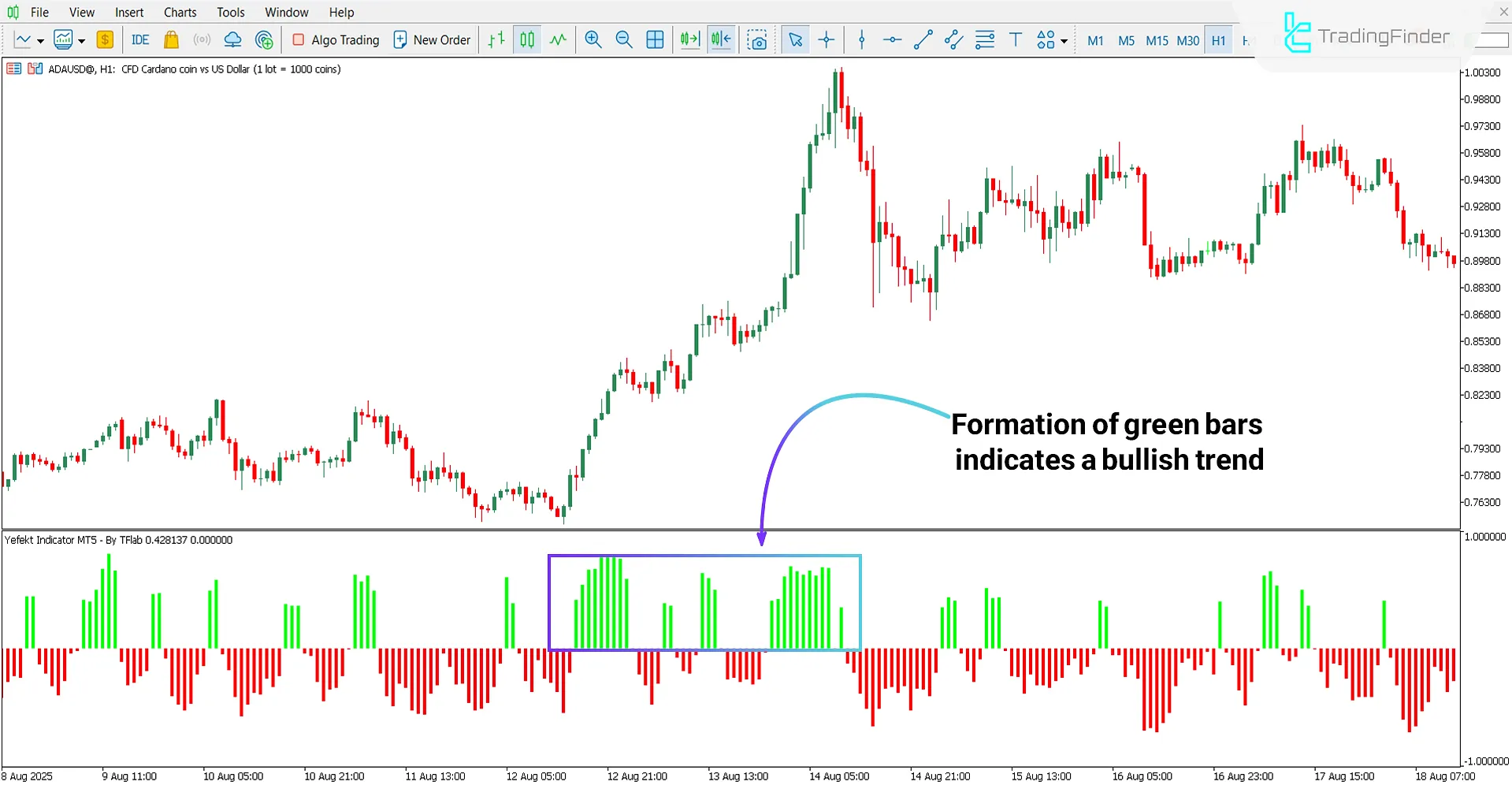
Task: Expand the shapes tool dropdown
Action: point(1065,39)
